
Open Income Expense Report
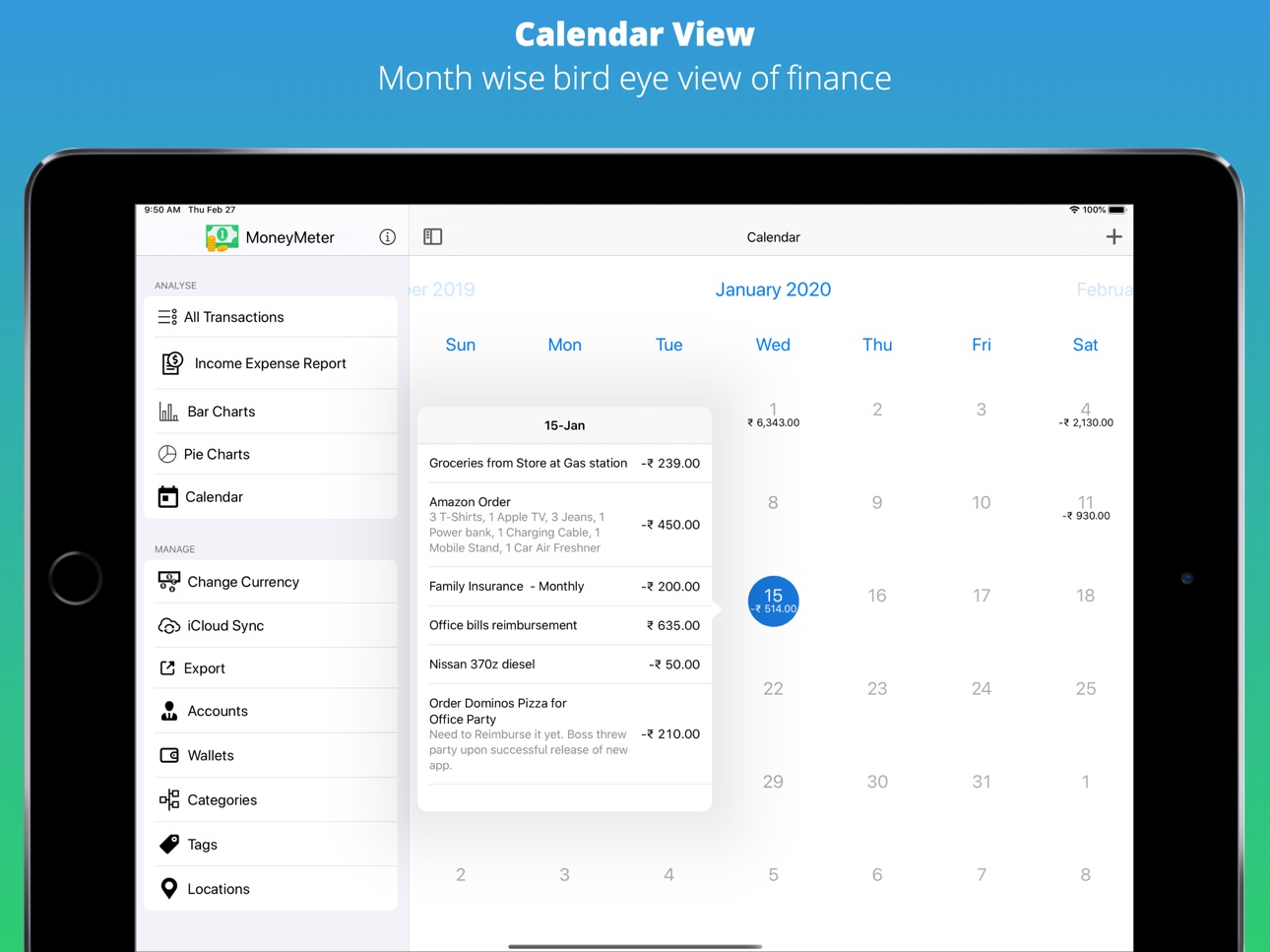(x=271, y=363)
